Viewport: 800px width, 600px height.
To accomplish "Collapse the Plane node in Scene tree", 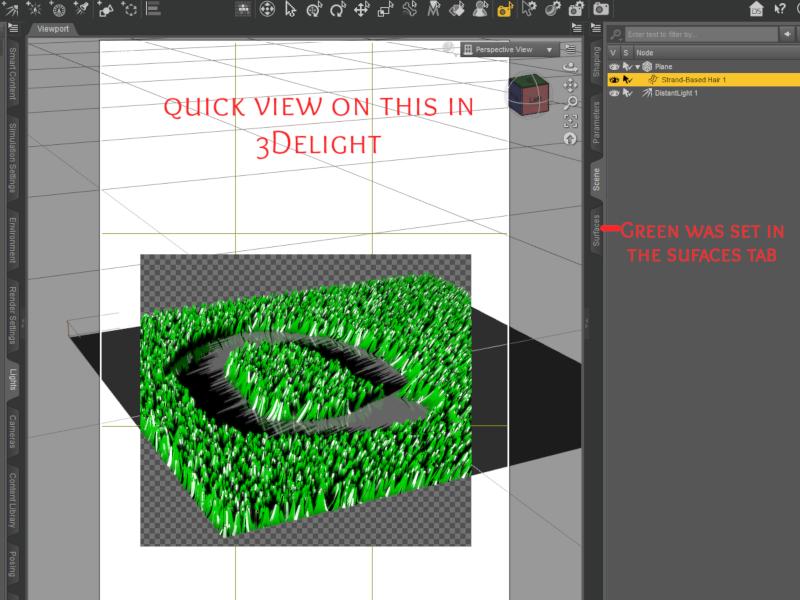I will [637, 67].
